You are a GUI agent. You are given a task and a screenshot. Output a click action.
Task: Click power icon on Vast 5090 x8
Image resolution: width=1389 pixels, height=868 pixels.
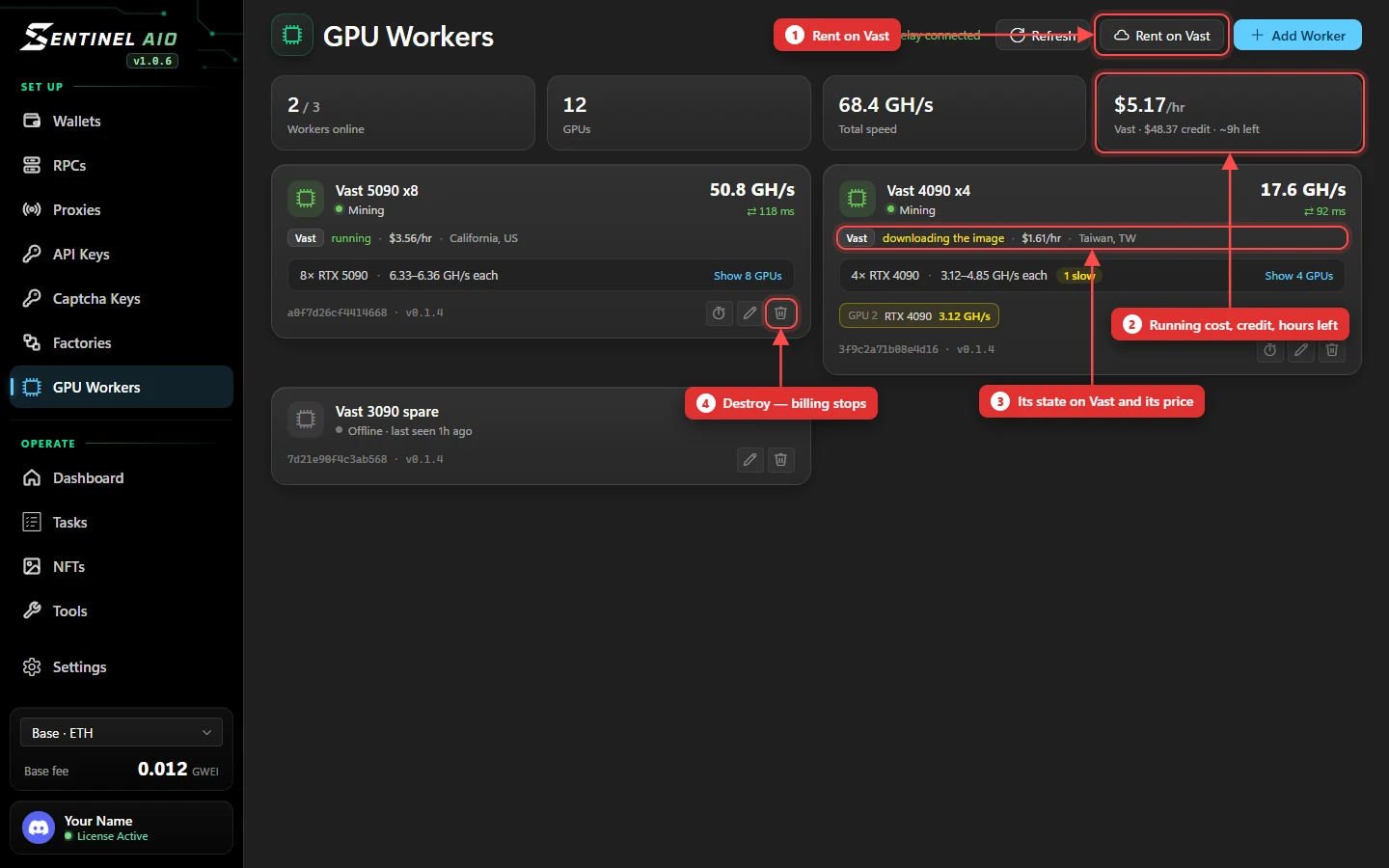tap(719, 313)
